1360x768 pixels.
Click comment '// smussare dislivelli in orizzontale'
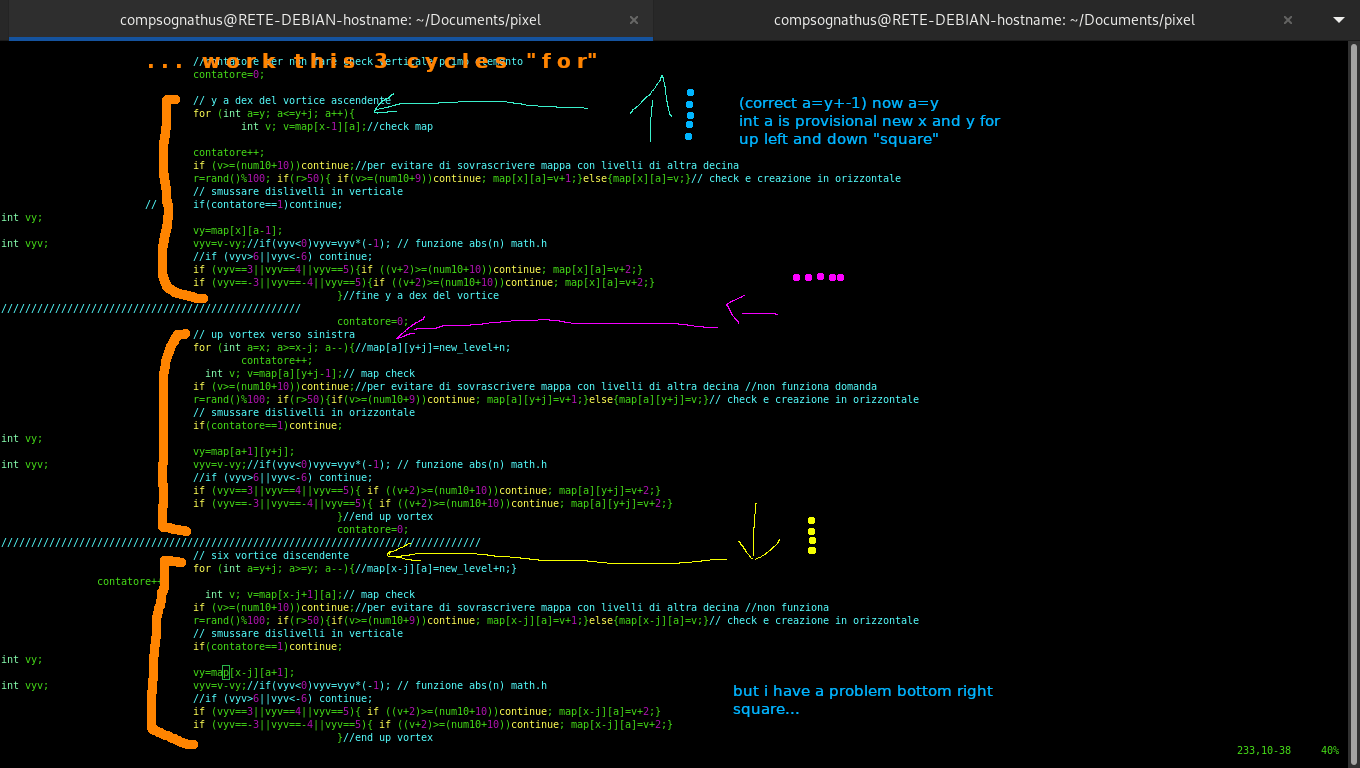(304, 413)
